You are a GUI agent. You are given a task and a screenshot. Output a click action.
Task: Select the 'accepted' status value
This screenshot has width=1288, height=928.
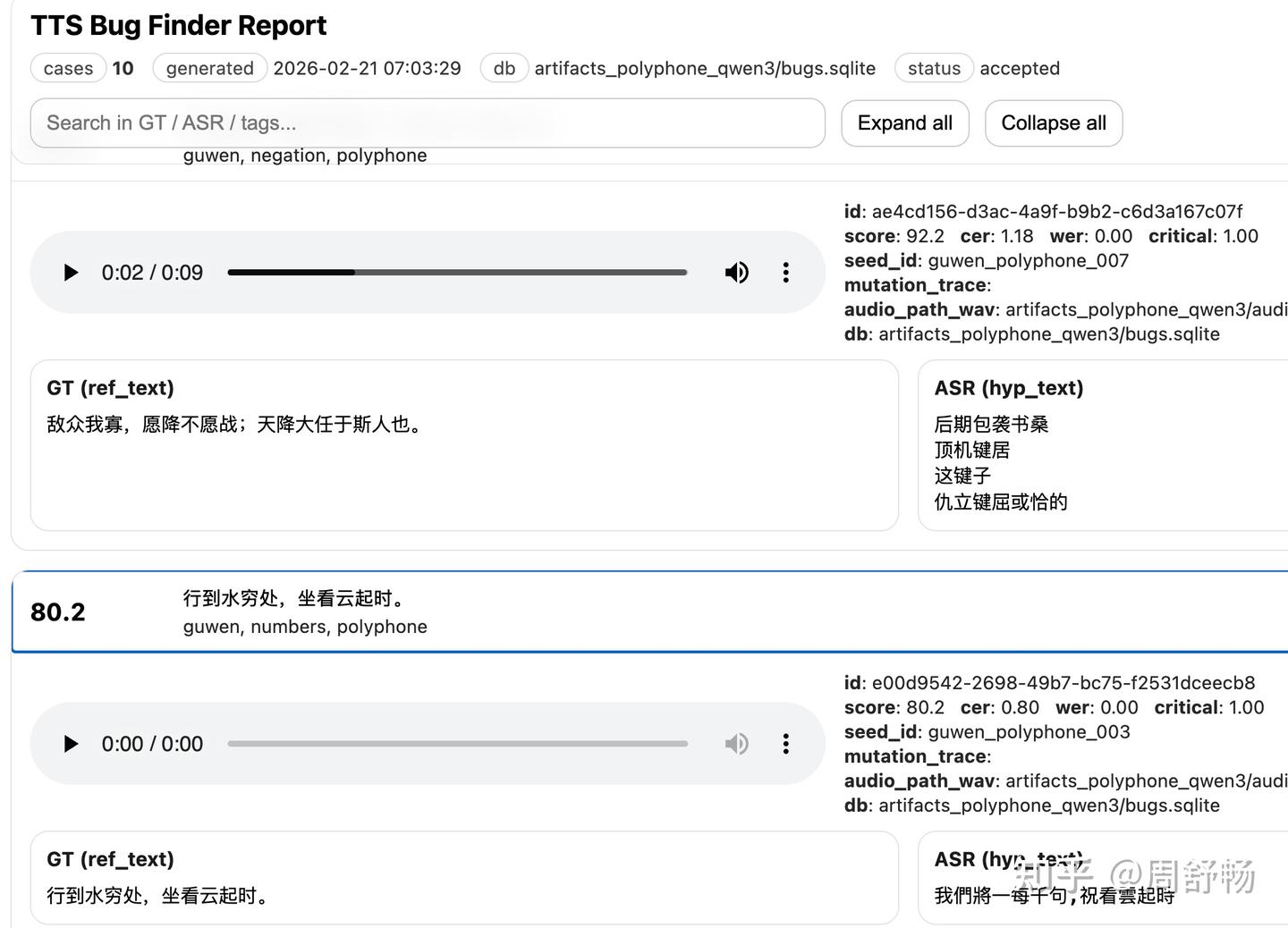(x=1020, y=69)
